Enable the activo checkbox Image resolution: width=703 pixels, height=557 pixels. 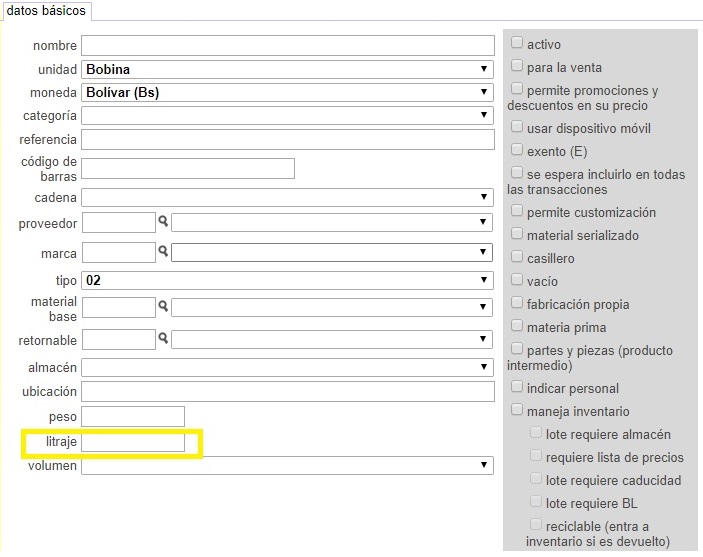(x=517, y=43)
